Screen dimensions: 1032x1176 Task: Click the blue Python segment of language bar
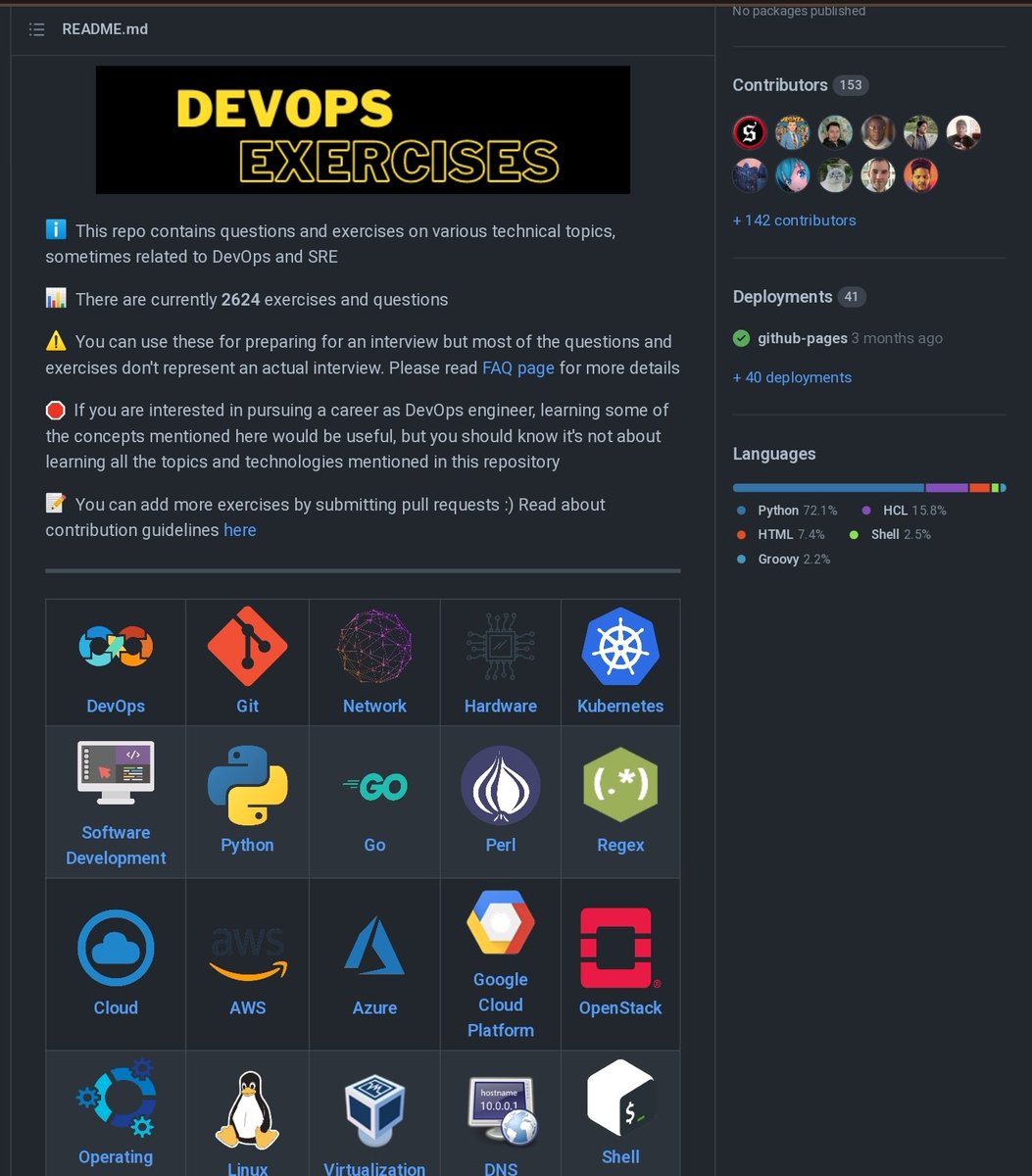[x=828, y=487]
